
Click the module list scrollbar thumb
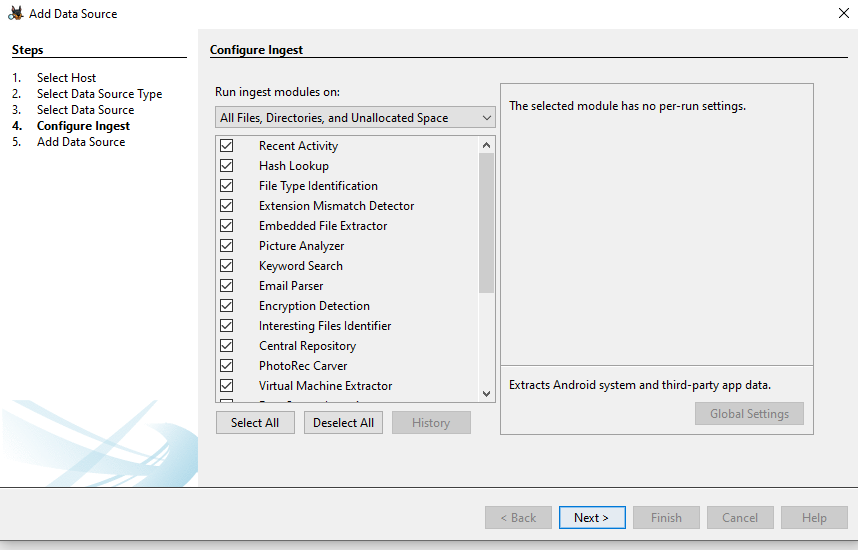(x=487, y=222)
